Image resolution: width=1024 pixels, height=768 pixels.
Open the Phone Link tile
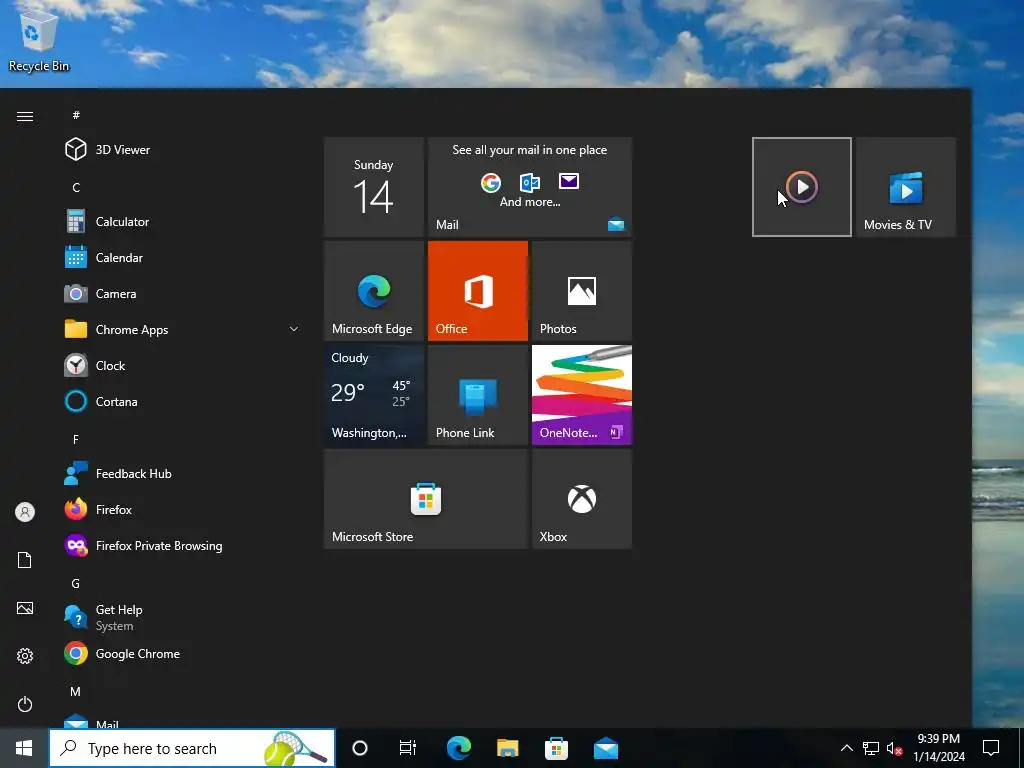[x=477, y=394]
